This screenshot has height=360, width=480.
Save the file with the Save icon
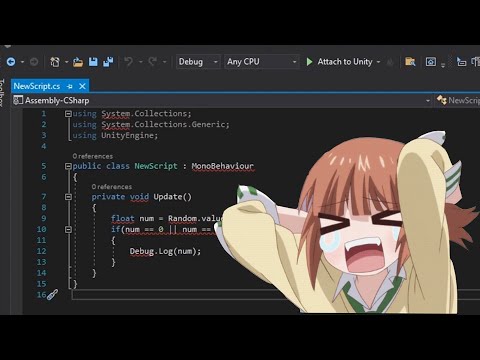tap(93, 62)
